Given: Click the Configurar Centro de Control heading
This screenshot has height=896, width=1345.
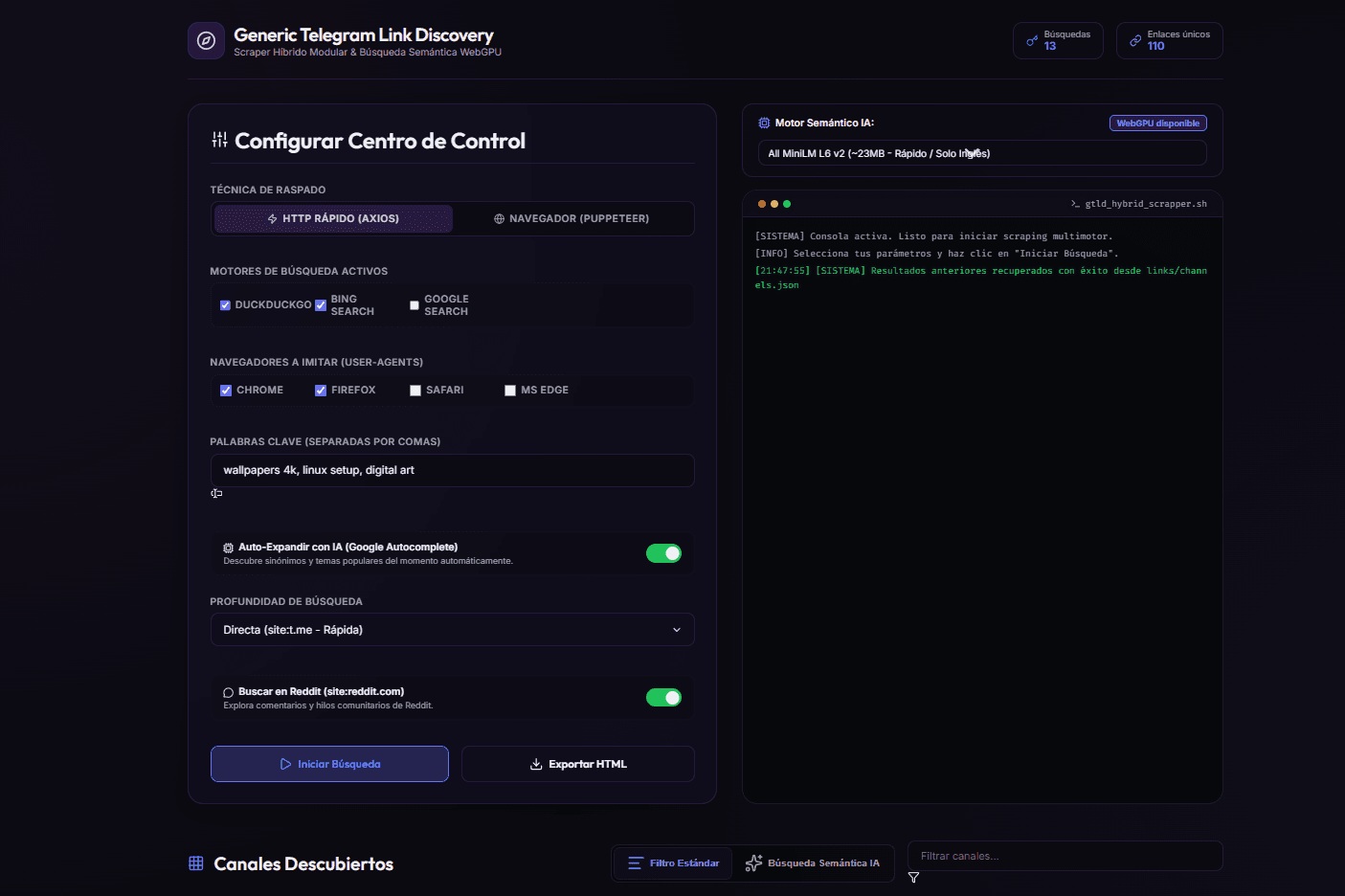Looking at the screenshot, I should tap(380, 141).
